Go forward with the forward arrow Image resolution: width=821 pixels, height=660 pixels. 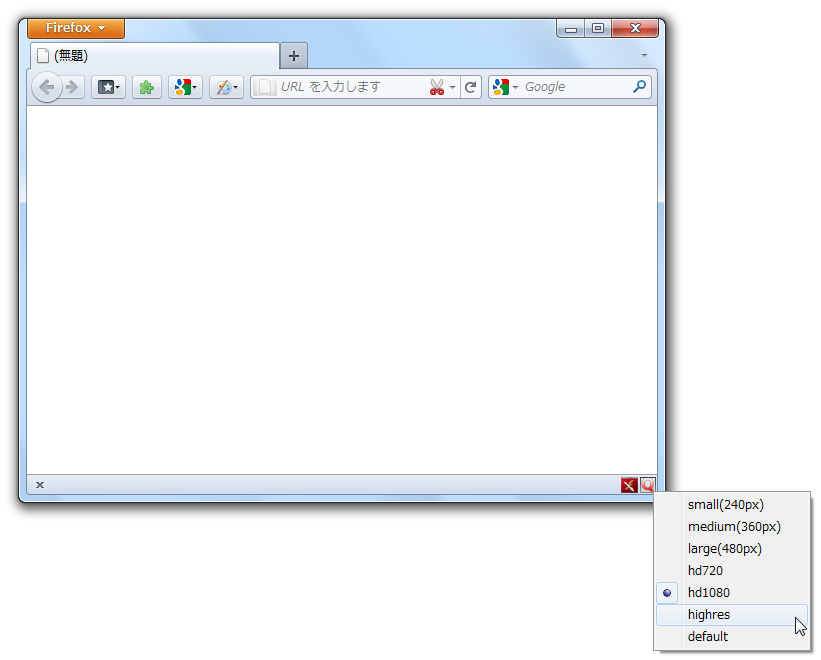click(72, 87)
